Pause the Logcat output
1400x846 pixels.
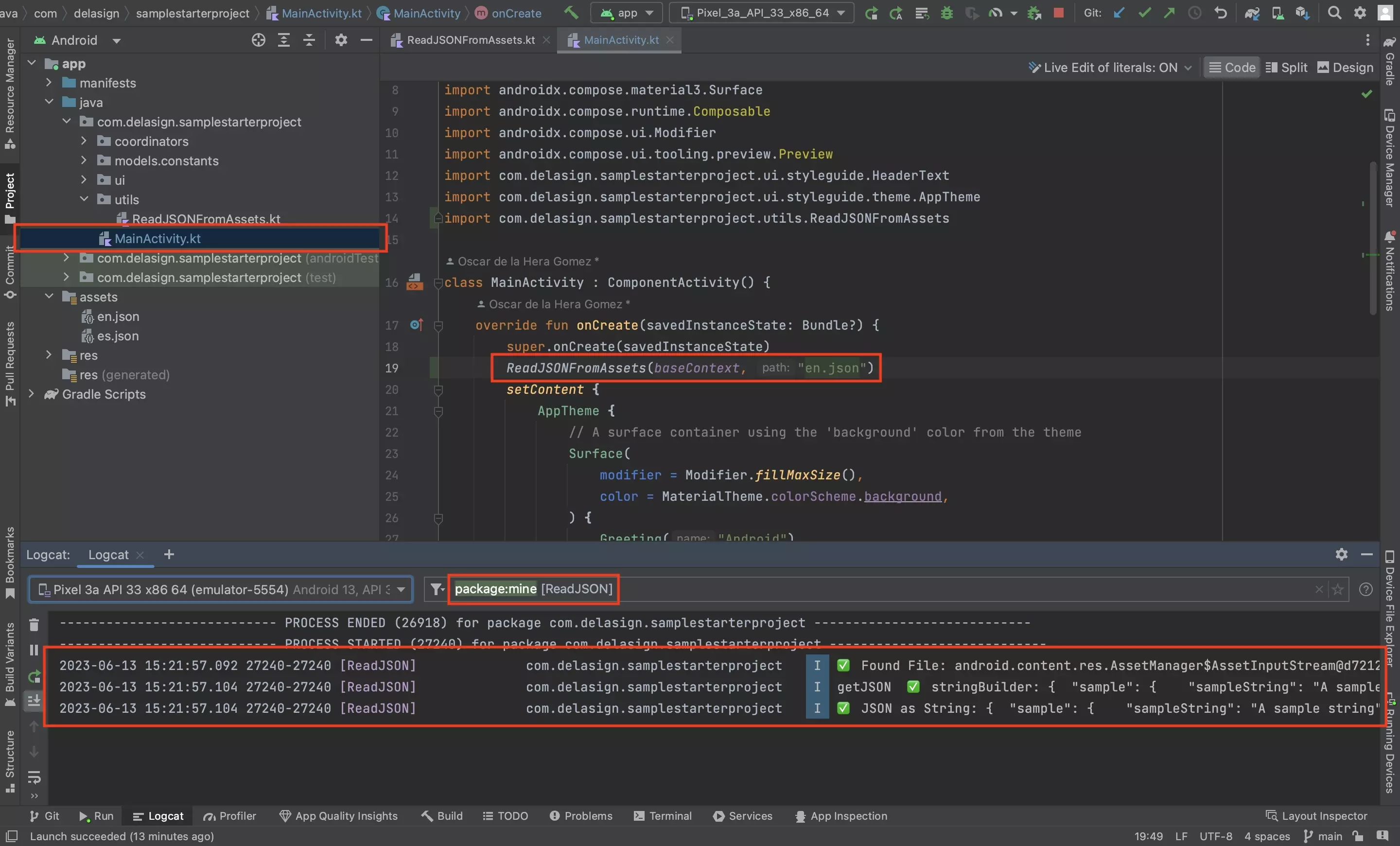pyautogui.click(x=34, y=650)
